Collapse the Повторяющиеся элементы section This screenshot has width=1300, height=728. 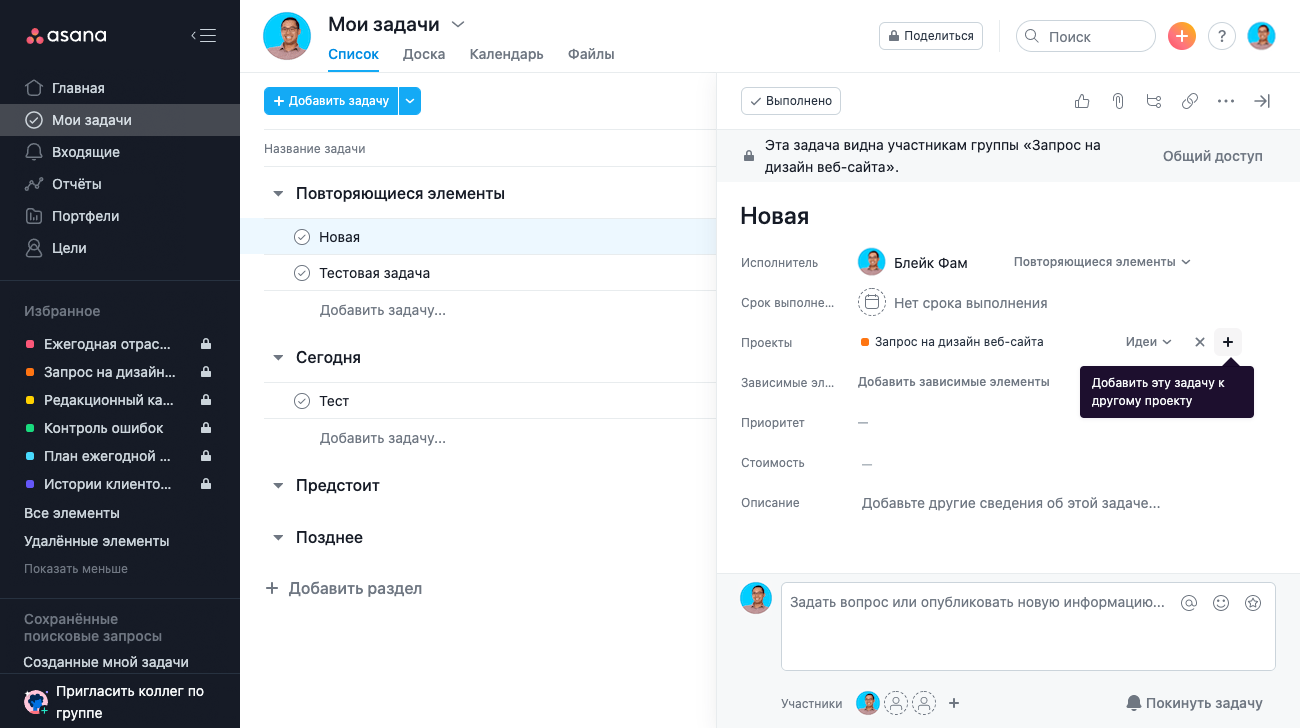pos(278,194)
